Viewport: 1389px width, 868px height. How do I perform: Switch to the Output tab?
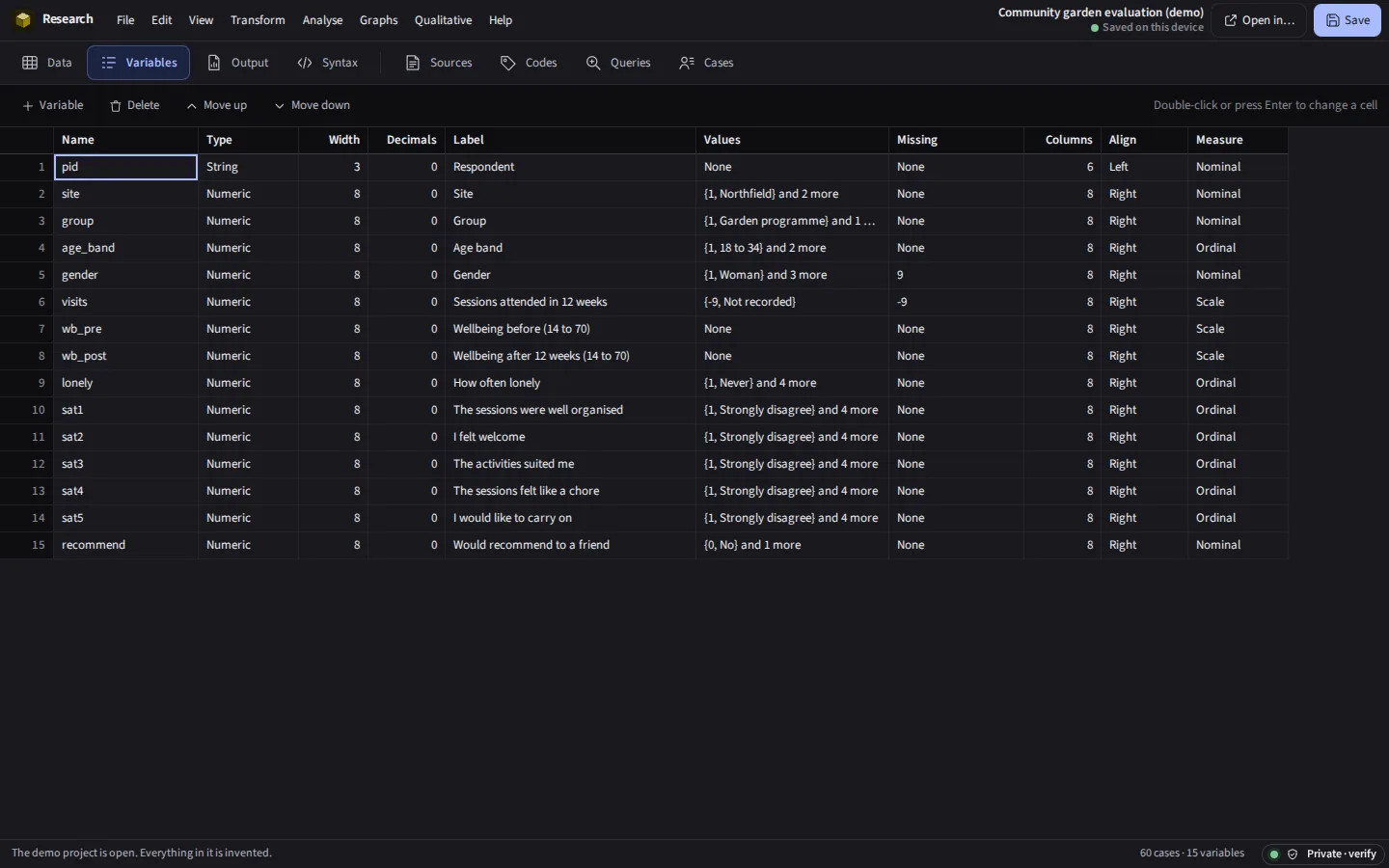click(x=238, y=63)
